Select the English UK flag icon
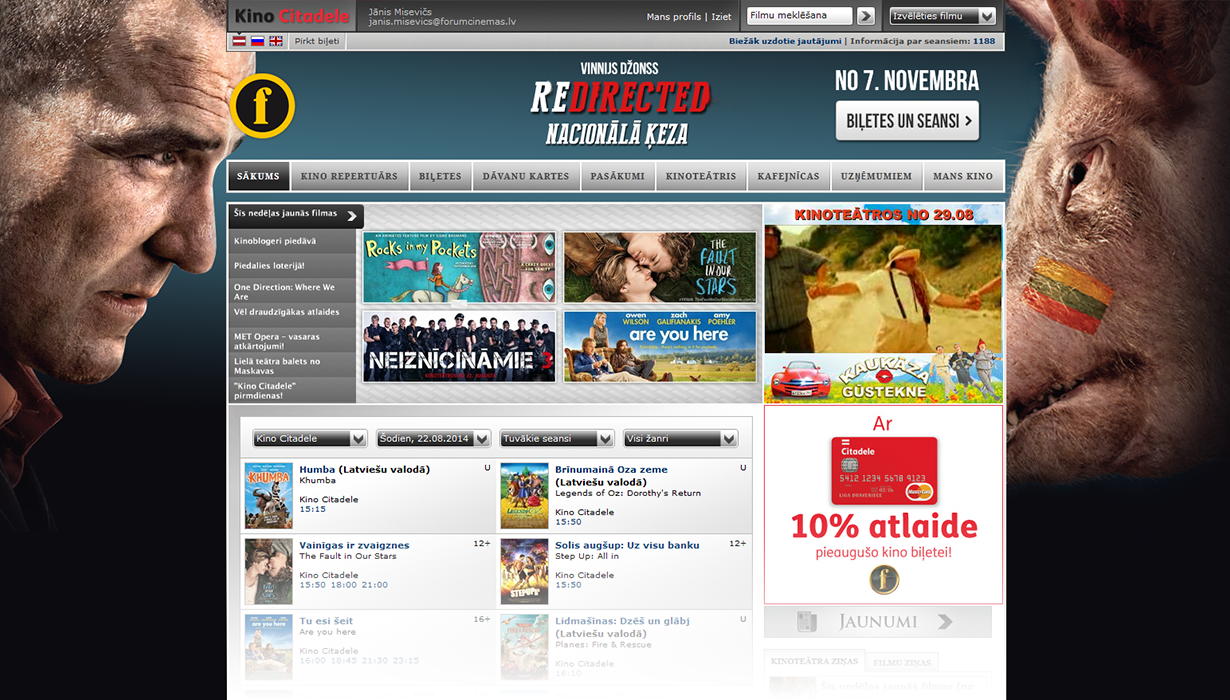1230x700 pixels. (276, 41)
